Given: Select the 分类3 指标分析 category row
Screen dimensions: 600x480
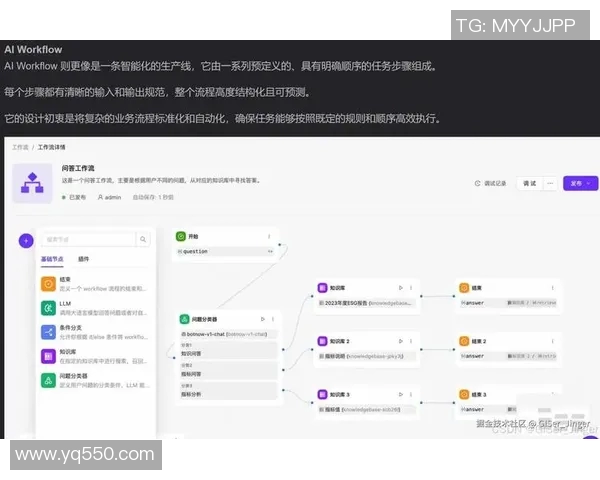Looking at the screenshot, I should click(228, 390).
